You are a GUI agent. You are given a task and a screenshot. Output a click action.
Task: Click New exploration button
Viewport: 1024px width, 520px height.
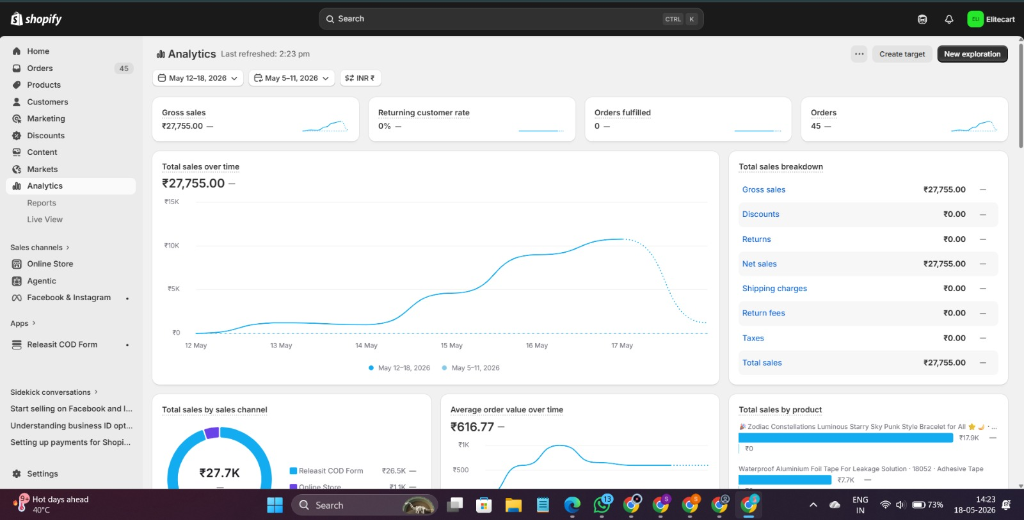click(x=972, y=54)
